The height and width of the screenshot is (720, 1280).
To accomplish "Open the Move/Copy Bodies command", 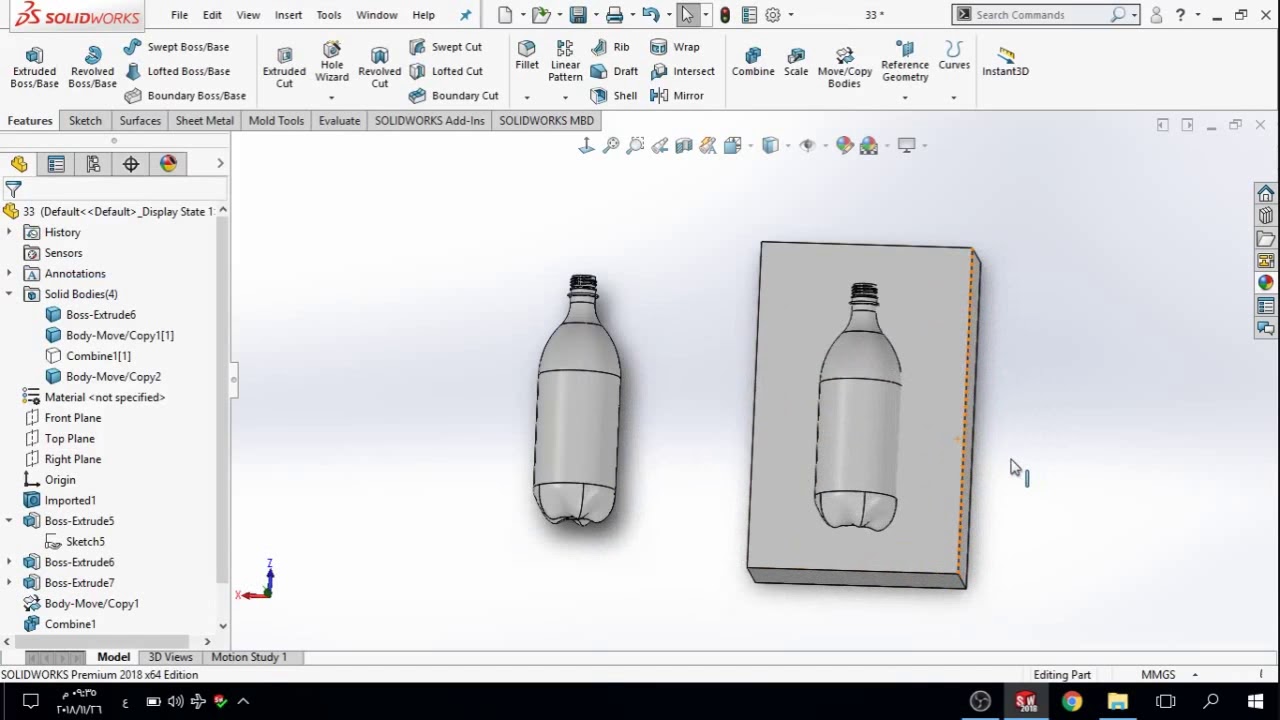I will tap(845, 67).
